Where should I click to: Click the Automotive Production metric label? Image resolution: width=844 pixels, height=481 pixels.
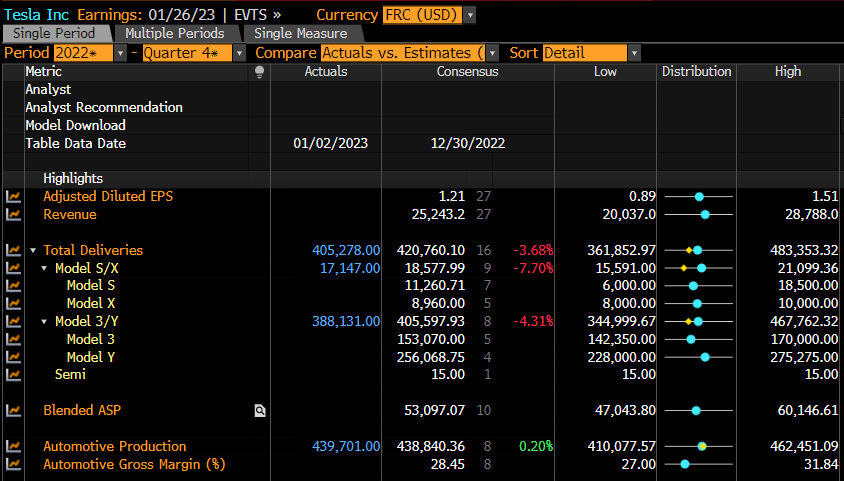click(x=115, y=446)
